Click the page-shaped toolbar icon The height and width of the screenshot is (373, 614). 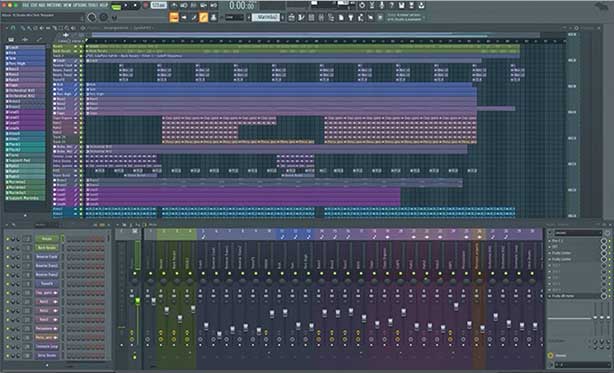(341, 18)
